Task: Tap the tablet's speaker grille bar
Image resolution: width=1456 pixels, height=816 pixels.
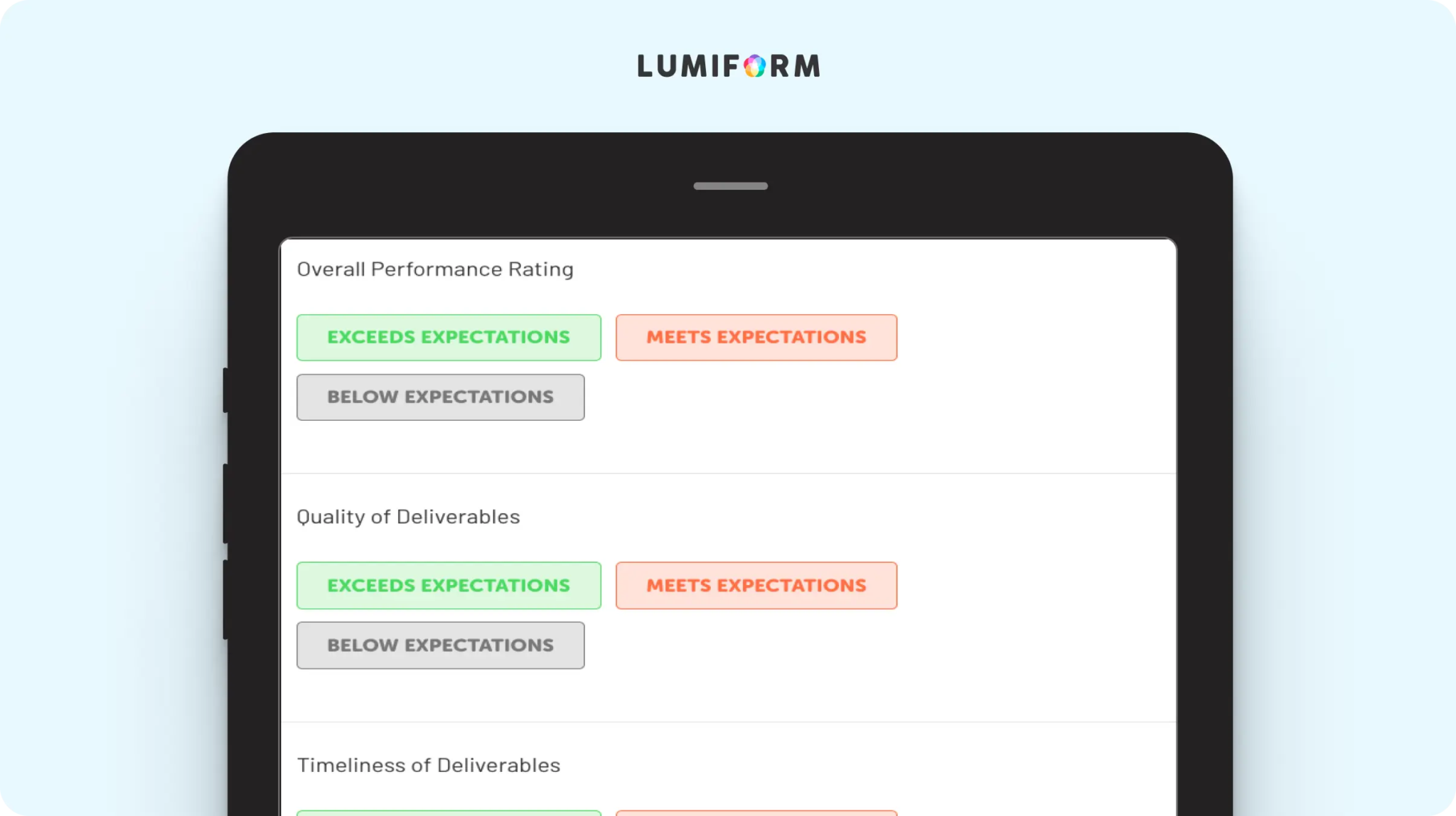Action: (x=730, y=186)
